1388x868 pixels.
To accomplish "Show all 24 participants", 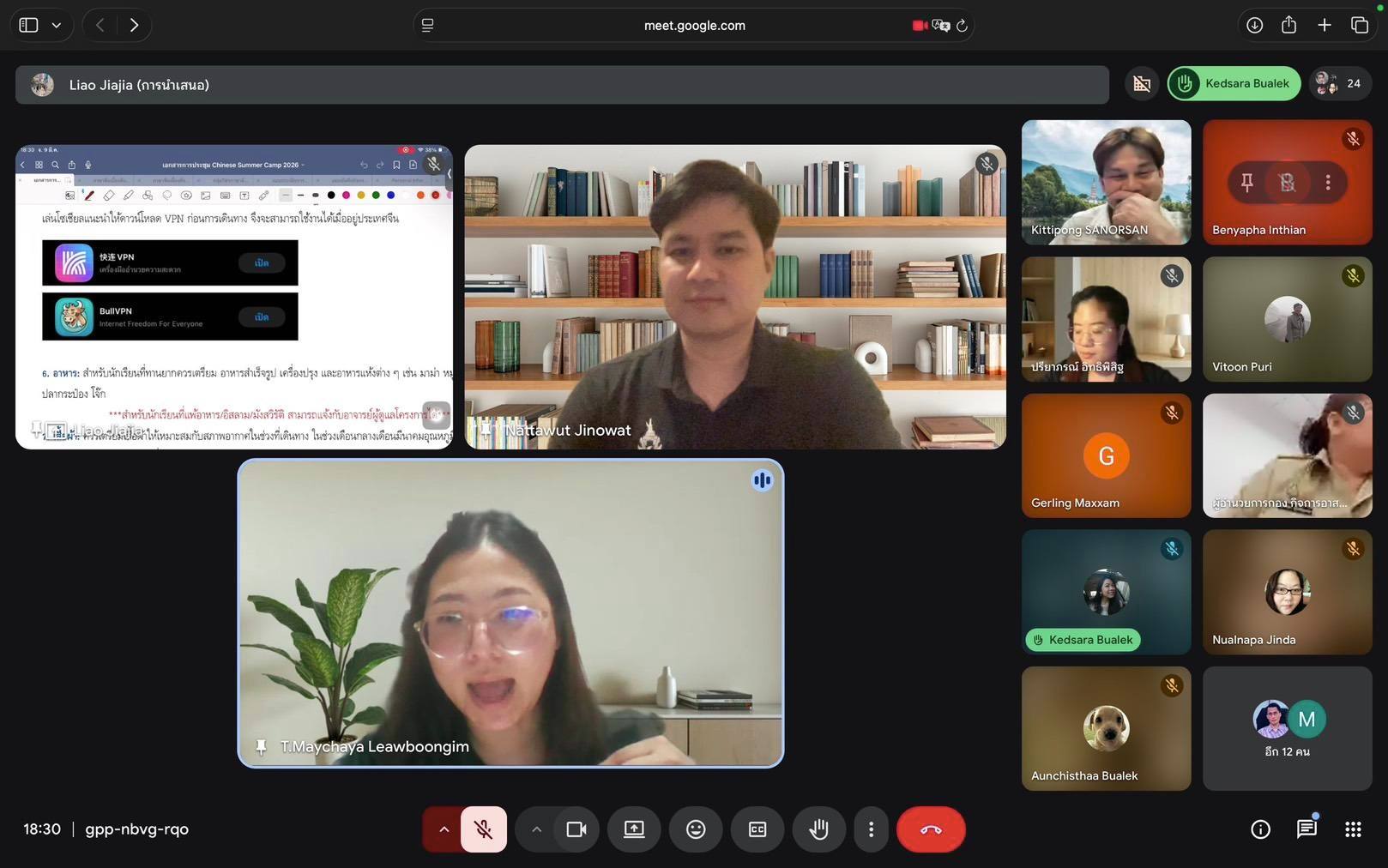I will tap(1340, 83).
